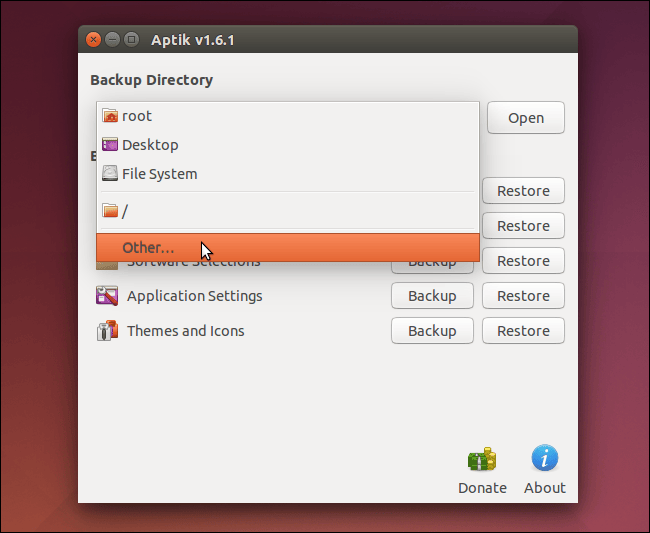650x533 pixels.
Task: Select the root home folder icon
Action: point(110,116)
